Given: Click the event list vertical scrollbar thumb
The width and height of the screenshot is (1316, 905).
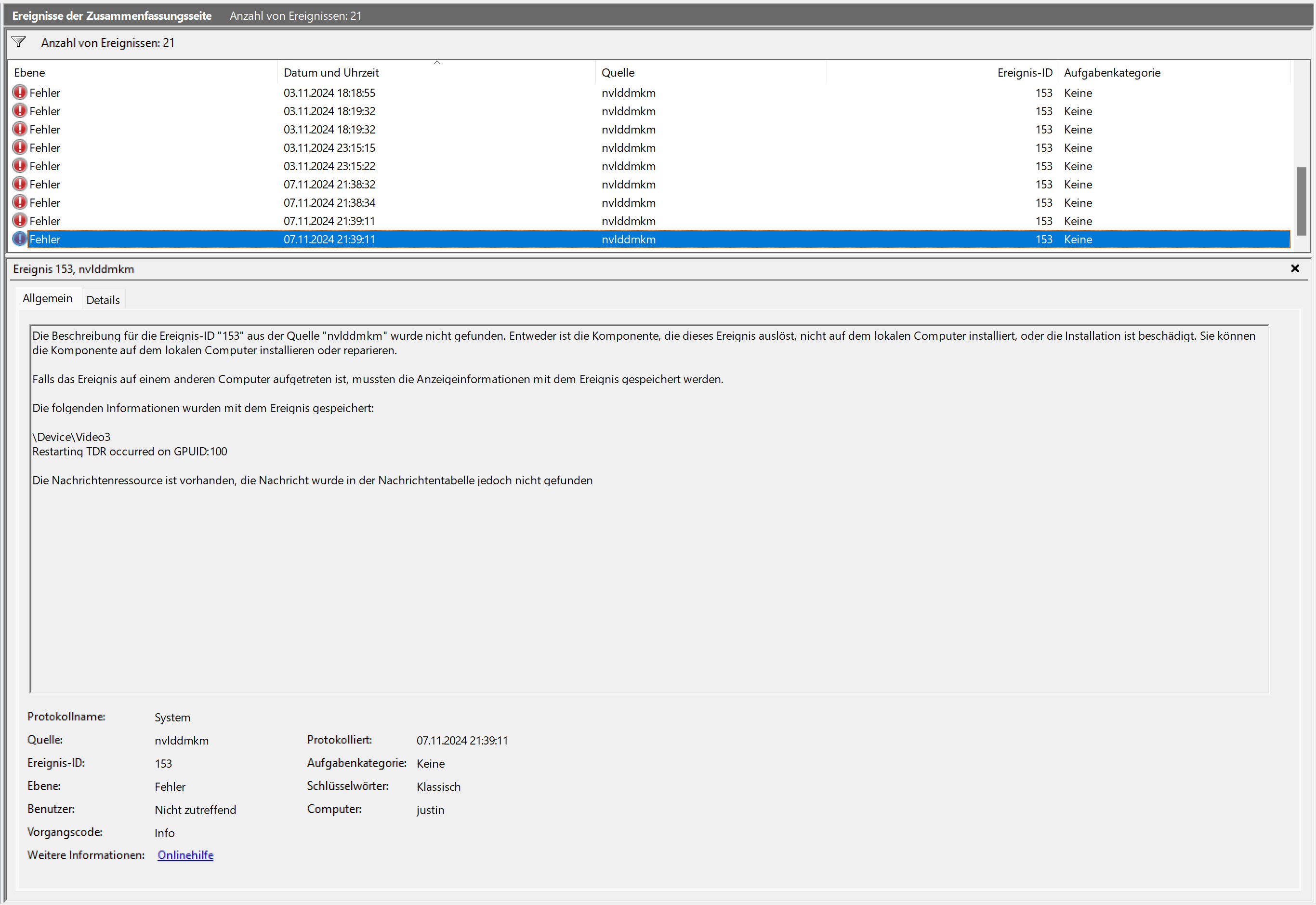Looking at the screenshot, I should tap(1301, 201).
